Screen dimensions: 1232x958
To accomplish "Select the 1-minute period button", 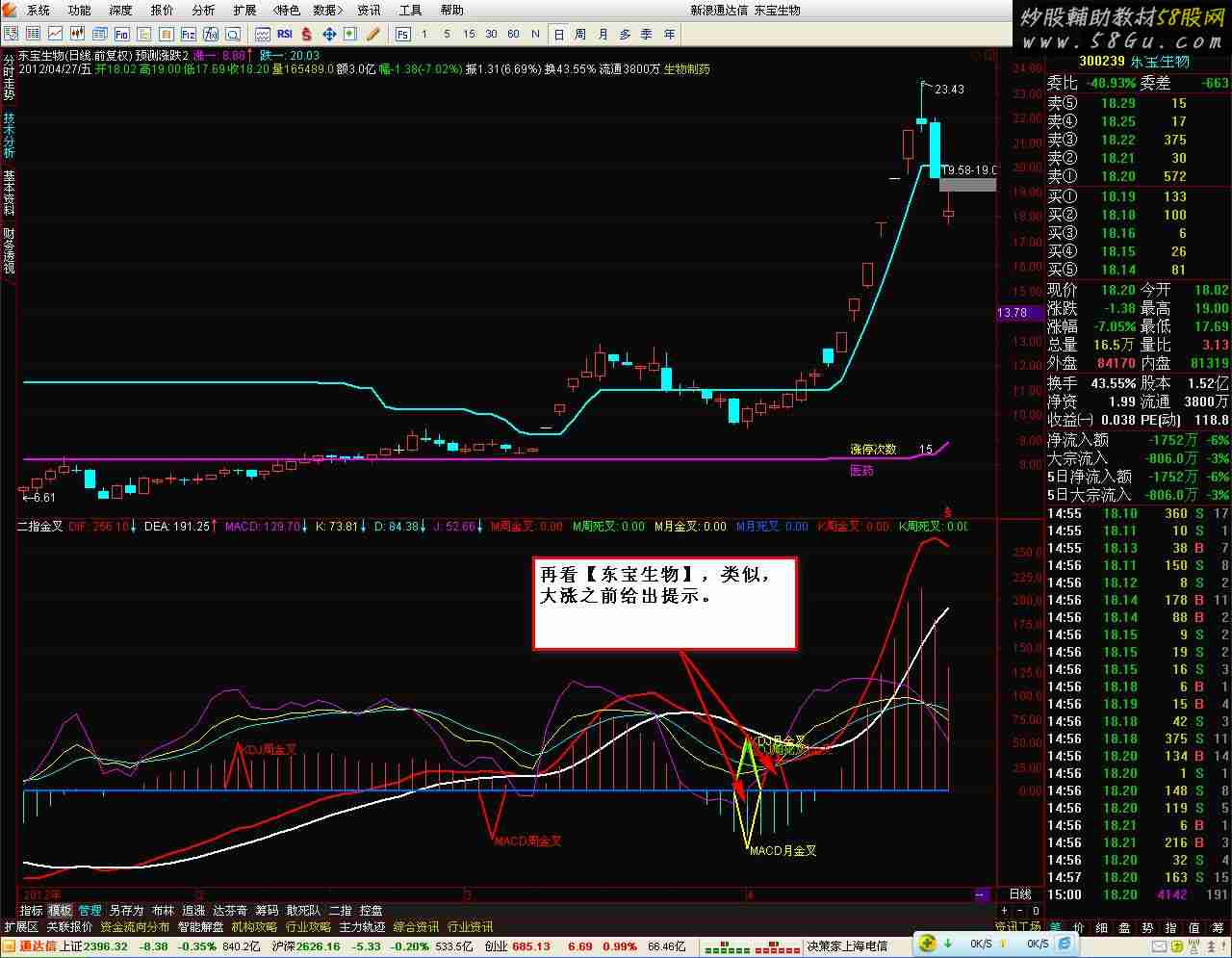I will [424, 34].
